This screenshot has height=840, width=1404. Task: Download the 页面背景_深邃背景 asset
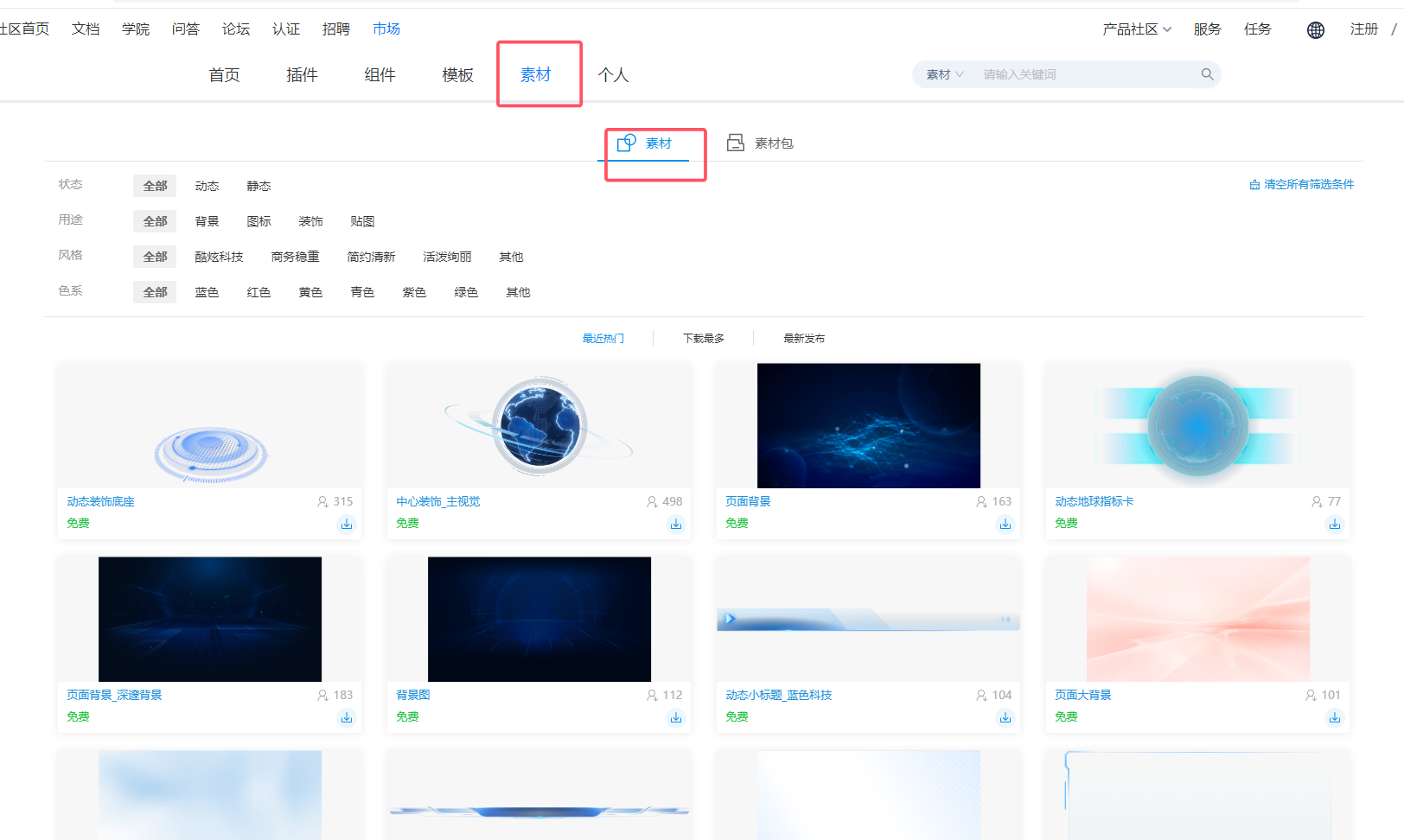(346, 717)
